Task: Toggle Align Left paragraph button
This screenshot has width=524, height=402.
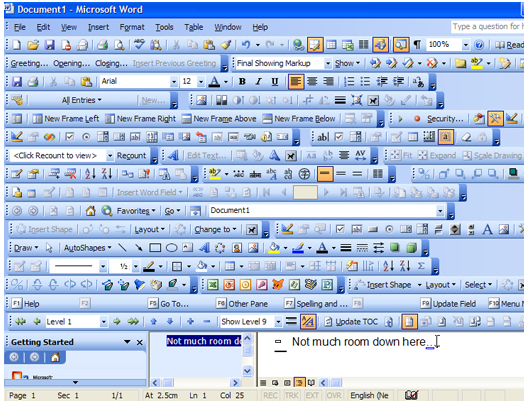Action: point(296,82)
